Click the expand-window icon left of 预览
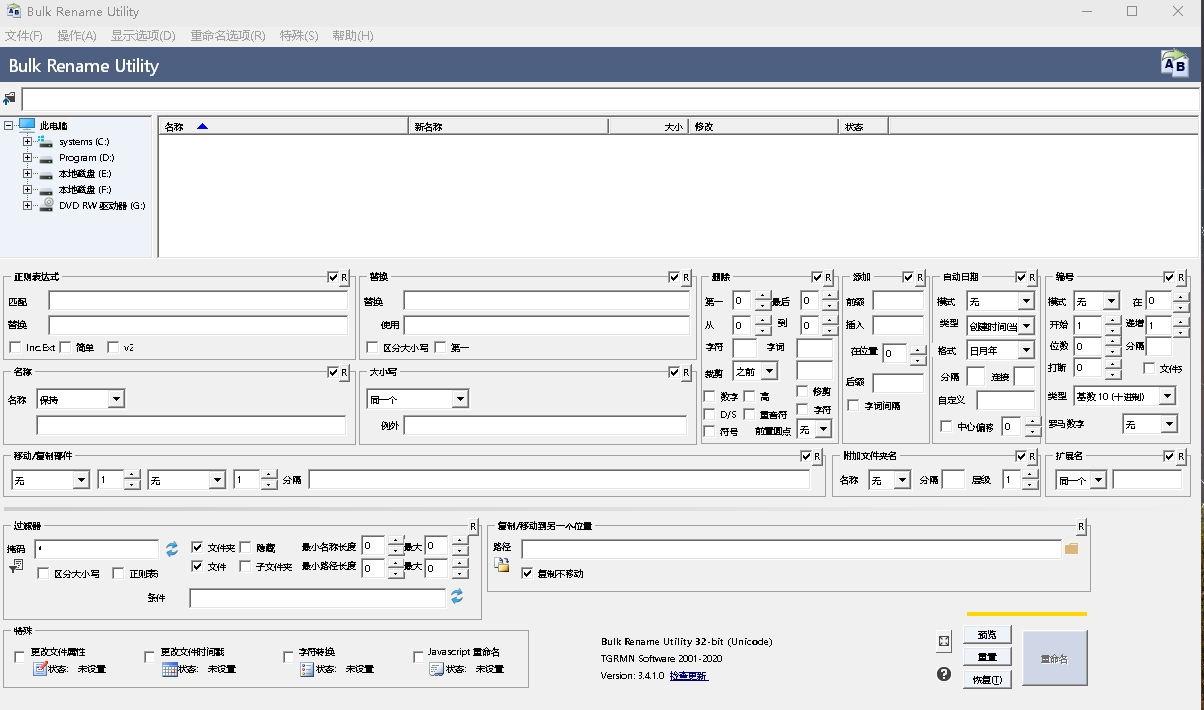1204x710 pixels. [944, 641]
